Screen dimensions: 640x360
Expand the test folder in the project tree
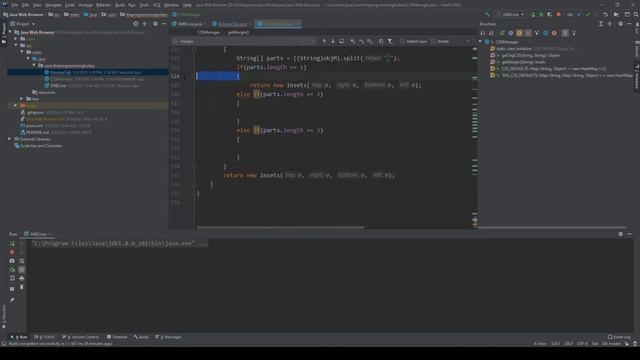(x=22, y=99)
